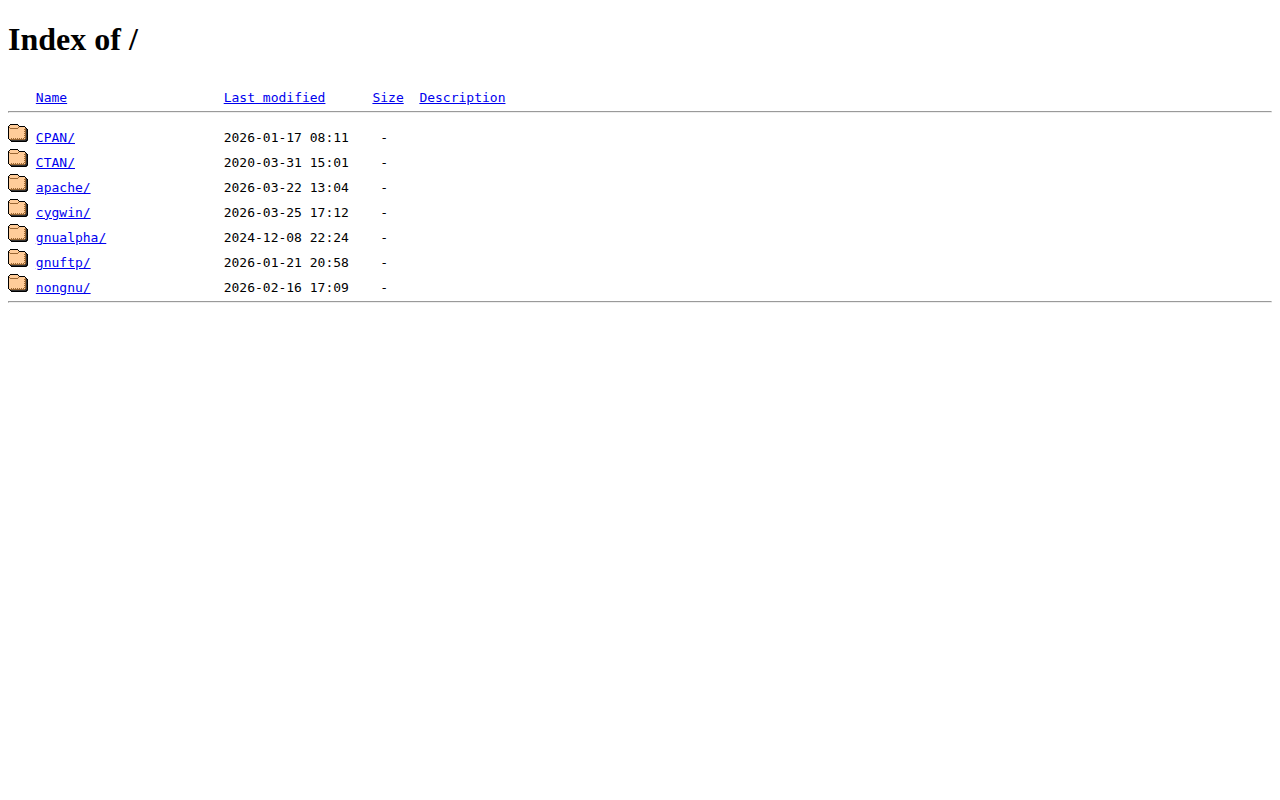Viewport: 1280px width, 800px height.
Task: Open the cygwin/ text link
Action: (63, 213)
